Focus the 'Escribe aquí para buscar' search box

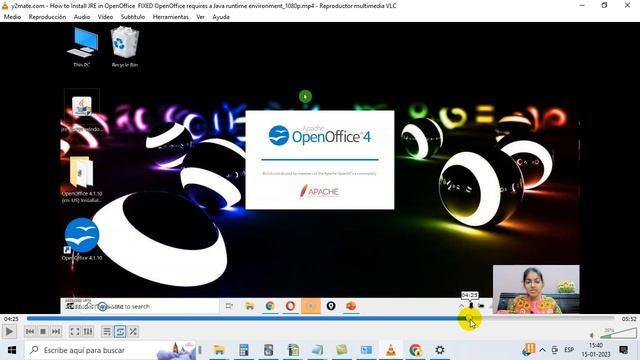click(x=110, y=350)
